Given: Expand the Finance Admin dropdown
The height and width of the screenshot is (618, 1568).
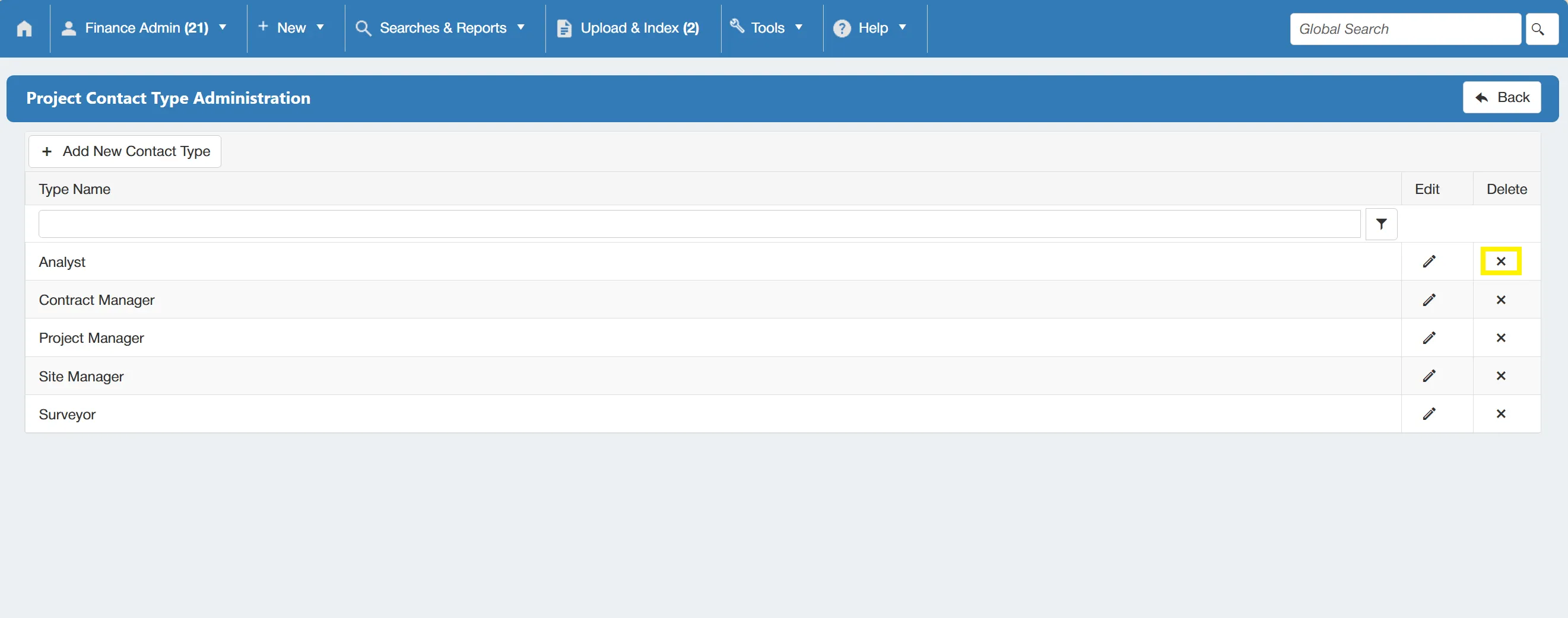Looking at the screenshot, I should pyautogui.click(x=145, y=28).
